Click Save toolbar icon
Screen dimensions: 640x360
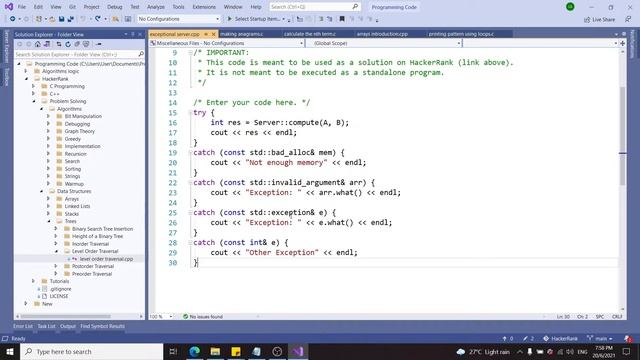(x=61, y=19)
